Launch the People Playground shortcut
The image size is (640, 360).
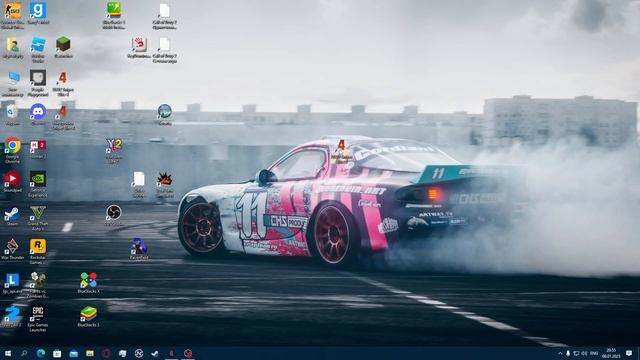38,78
